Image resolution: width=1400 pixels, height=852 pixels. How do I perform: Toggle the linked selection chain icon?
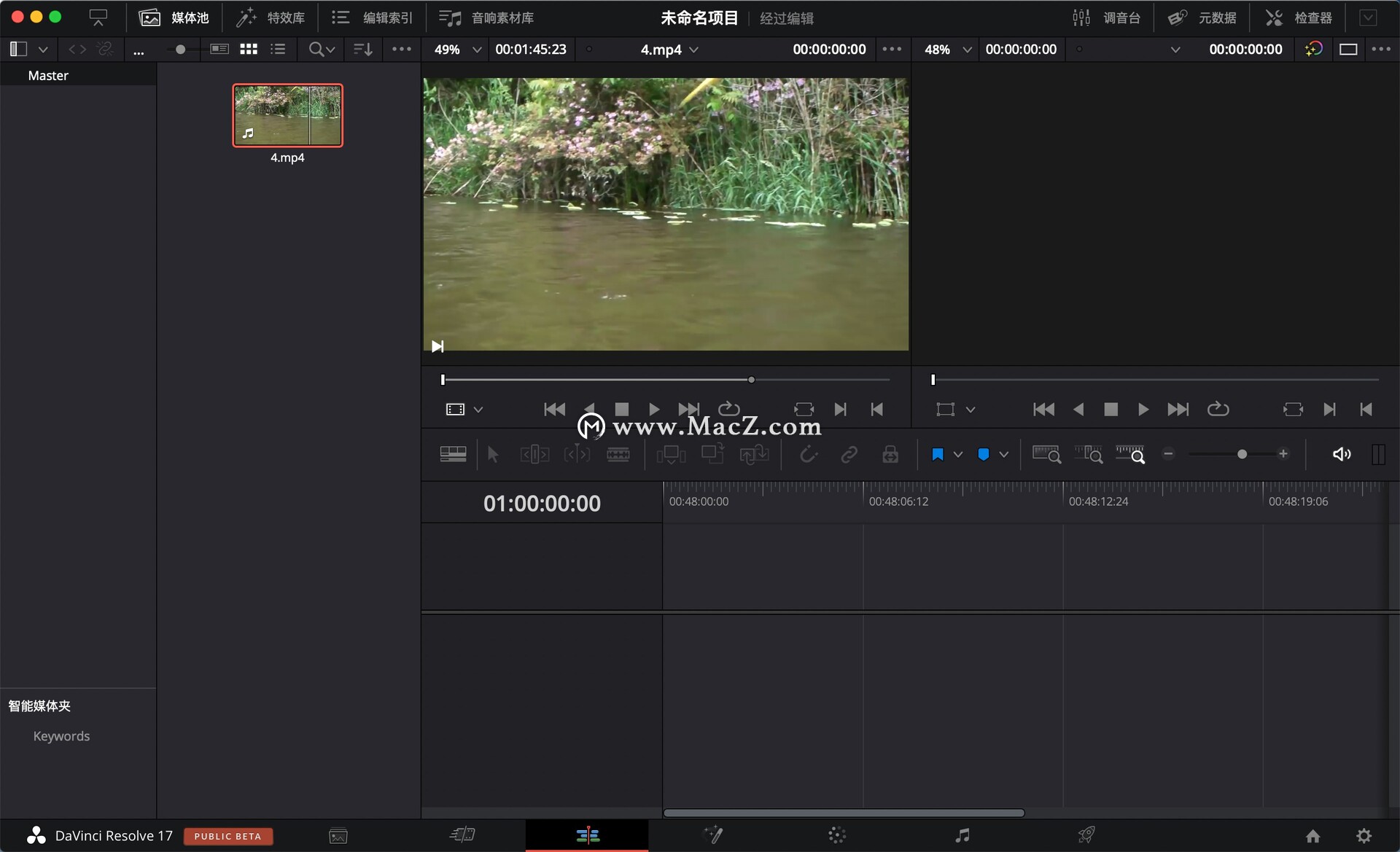[x=849, y=455]
